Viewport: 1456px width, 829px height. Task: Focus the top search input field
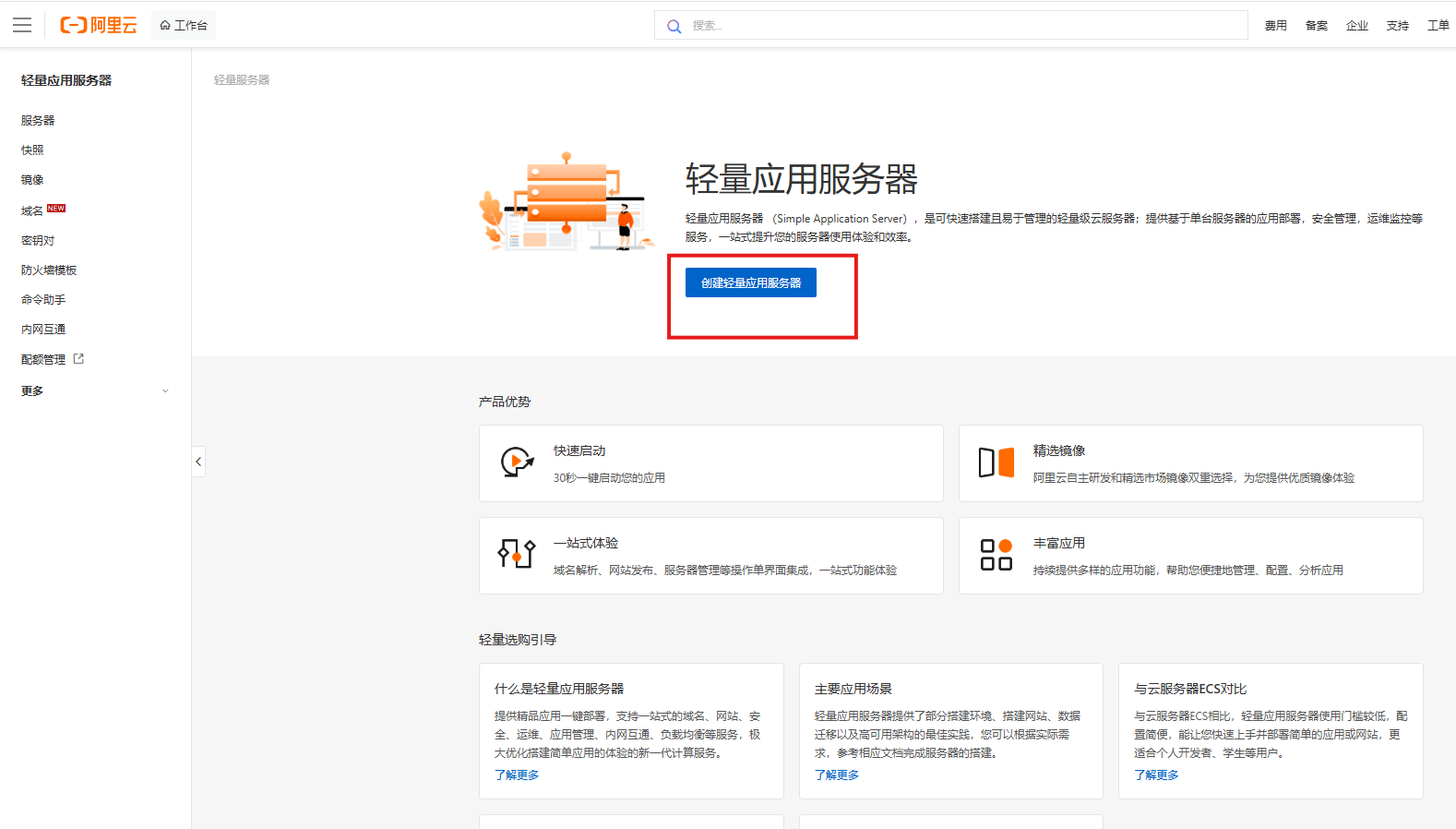pos(951,25)
